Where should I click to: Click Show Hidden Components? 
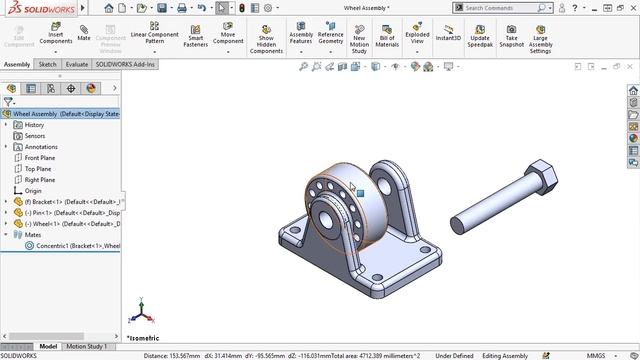click(x=266, y=39)
